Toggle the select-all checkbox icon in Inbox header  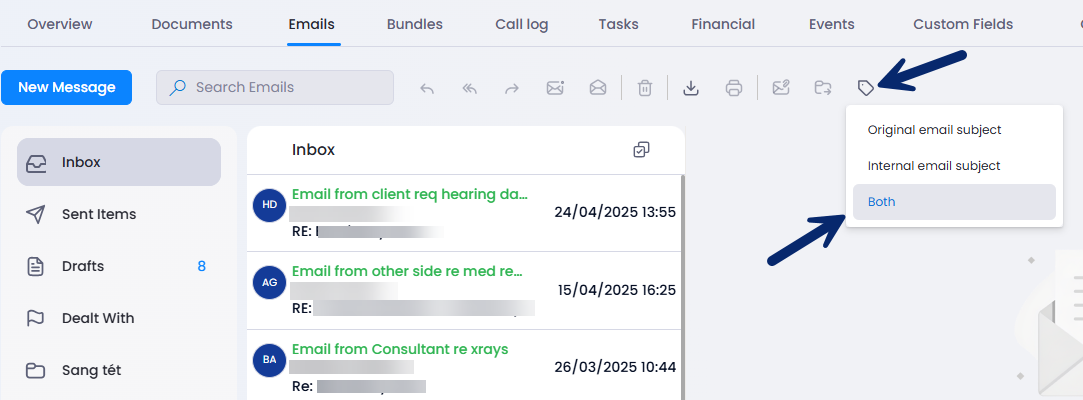click(x=642, y=149)
